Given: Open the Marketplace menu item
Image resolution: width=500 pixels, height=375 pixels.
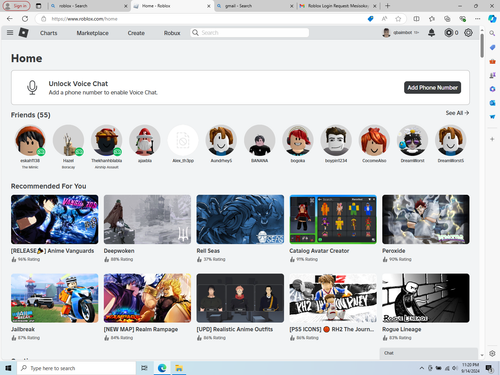Looking at the screenshot, I should [93, 33].
